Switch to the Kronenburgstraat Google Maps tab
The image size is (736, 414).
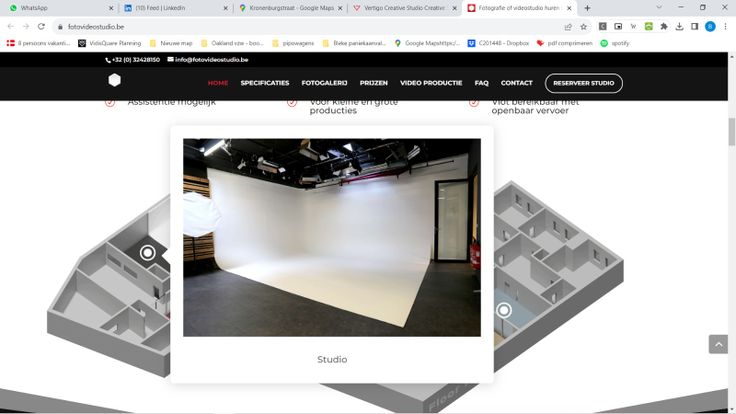tap(290, 8)
